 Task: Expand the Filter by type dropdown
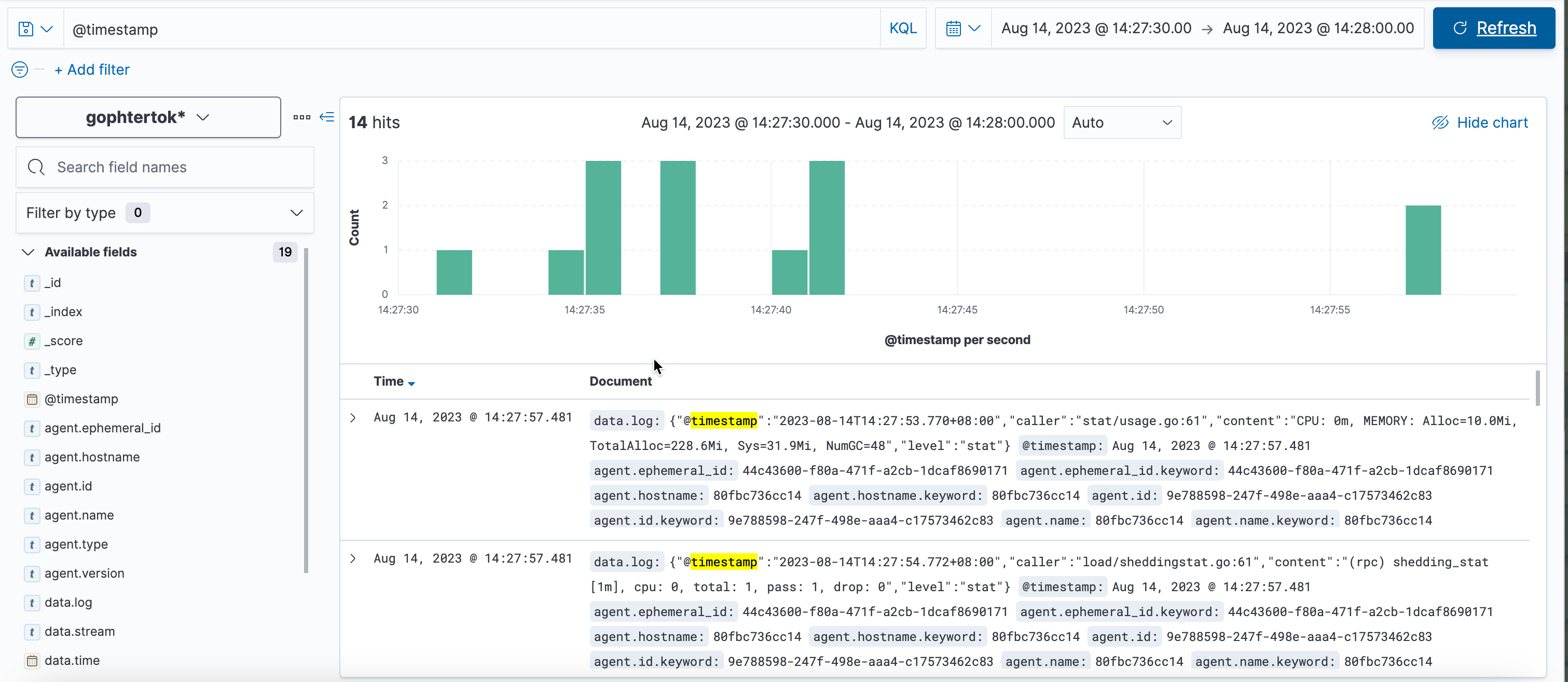164,213
